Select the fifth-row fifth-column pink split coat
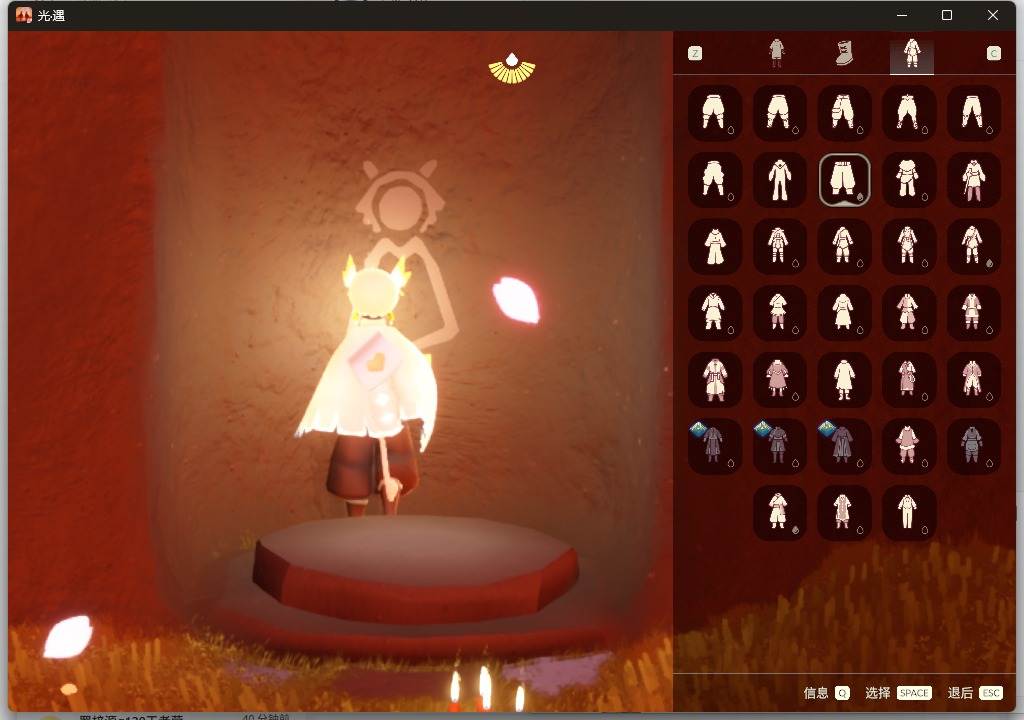 pos(973,379)
